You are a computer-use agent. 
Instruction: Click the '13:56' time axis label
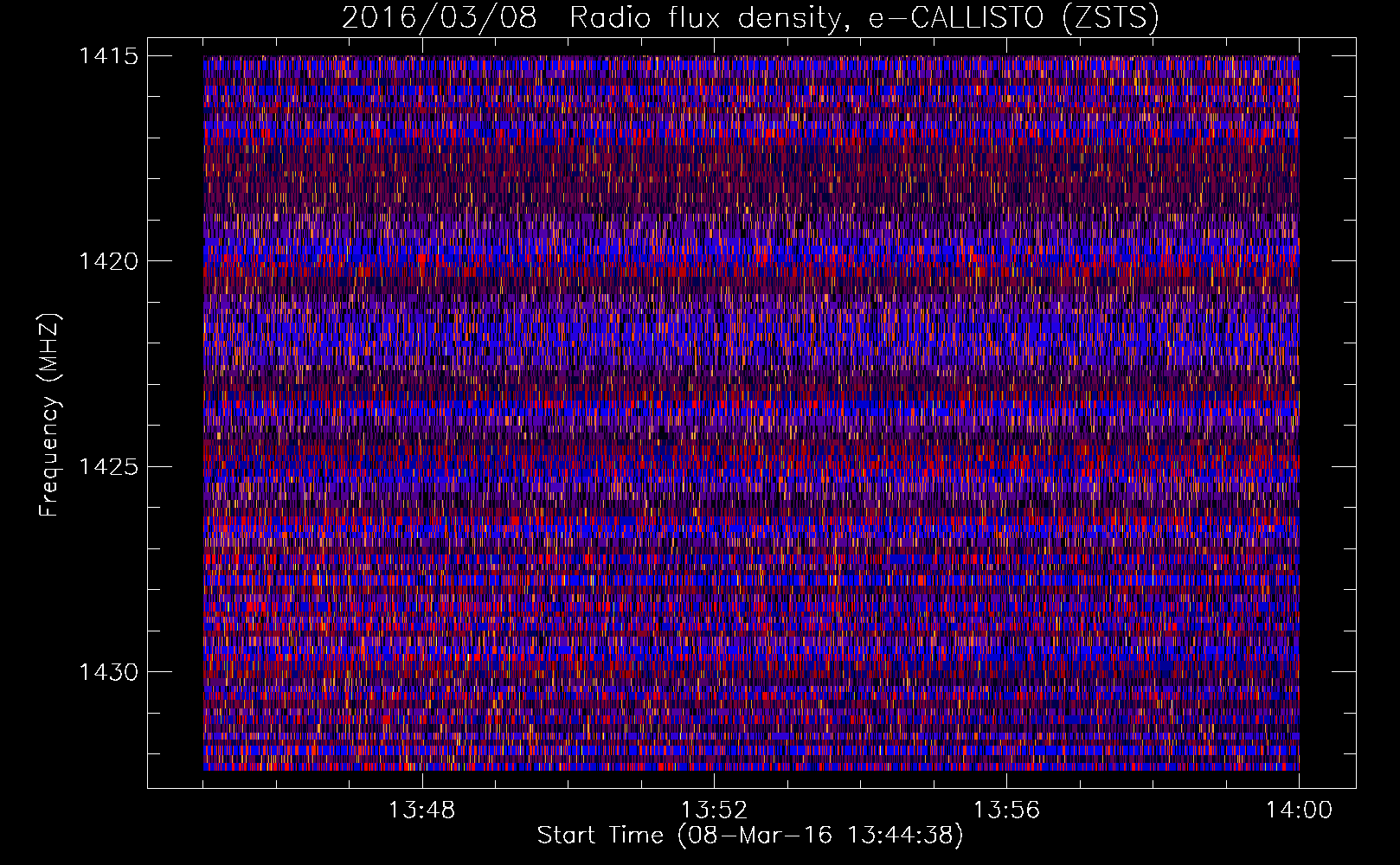click(1006, 811)
